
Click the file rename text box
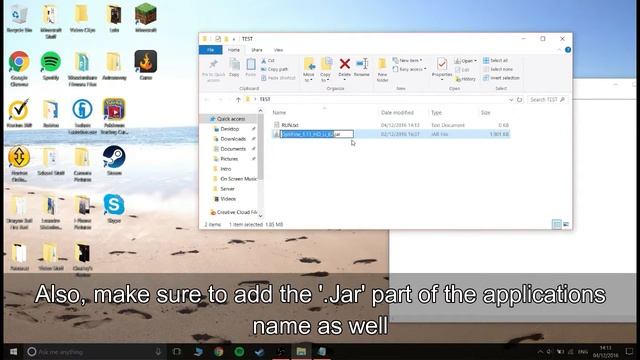click(x=316, y=134)
